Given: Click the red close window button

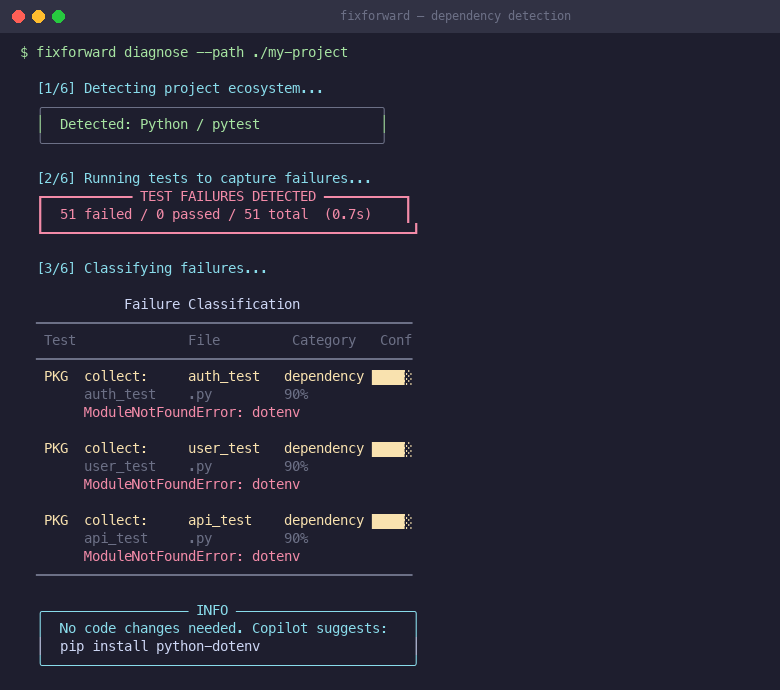Looking at the screenshot, I should (18, 16).
